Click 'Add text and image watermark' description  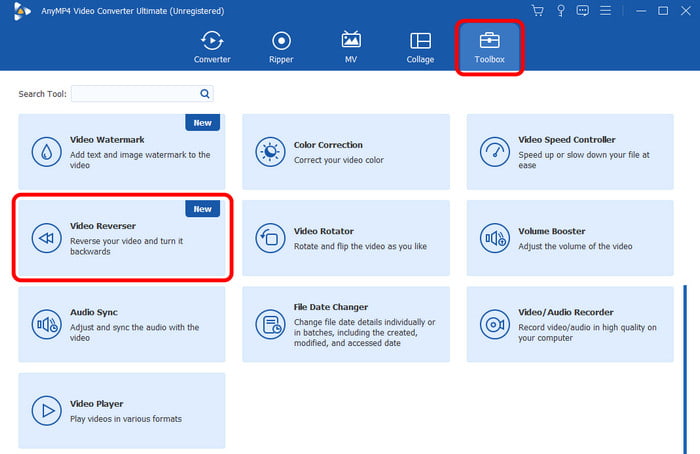tap(140, 160)
